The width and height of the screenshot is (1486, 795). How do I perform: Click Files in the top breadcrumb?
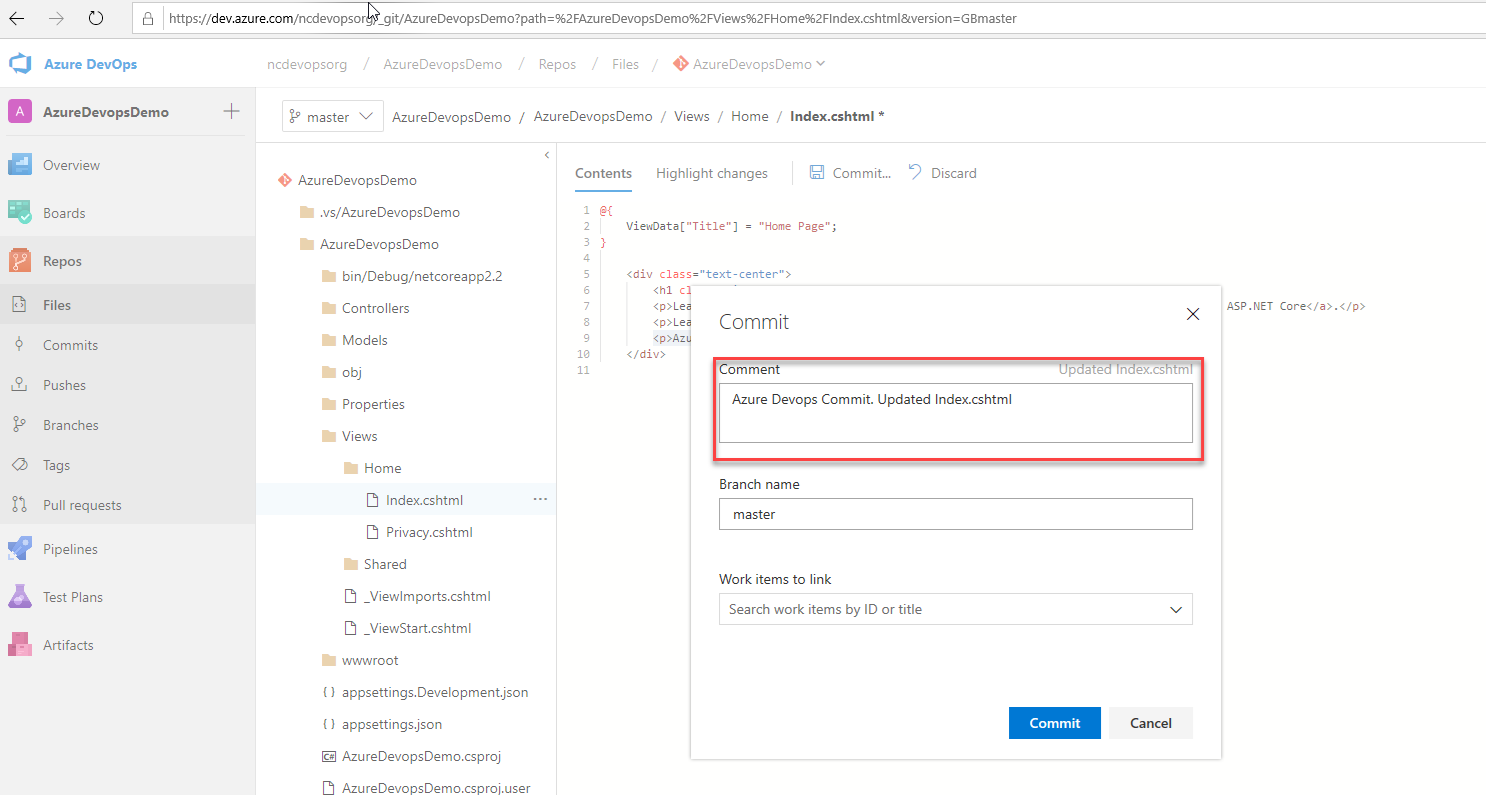click(625, 64)
